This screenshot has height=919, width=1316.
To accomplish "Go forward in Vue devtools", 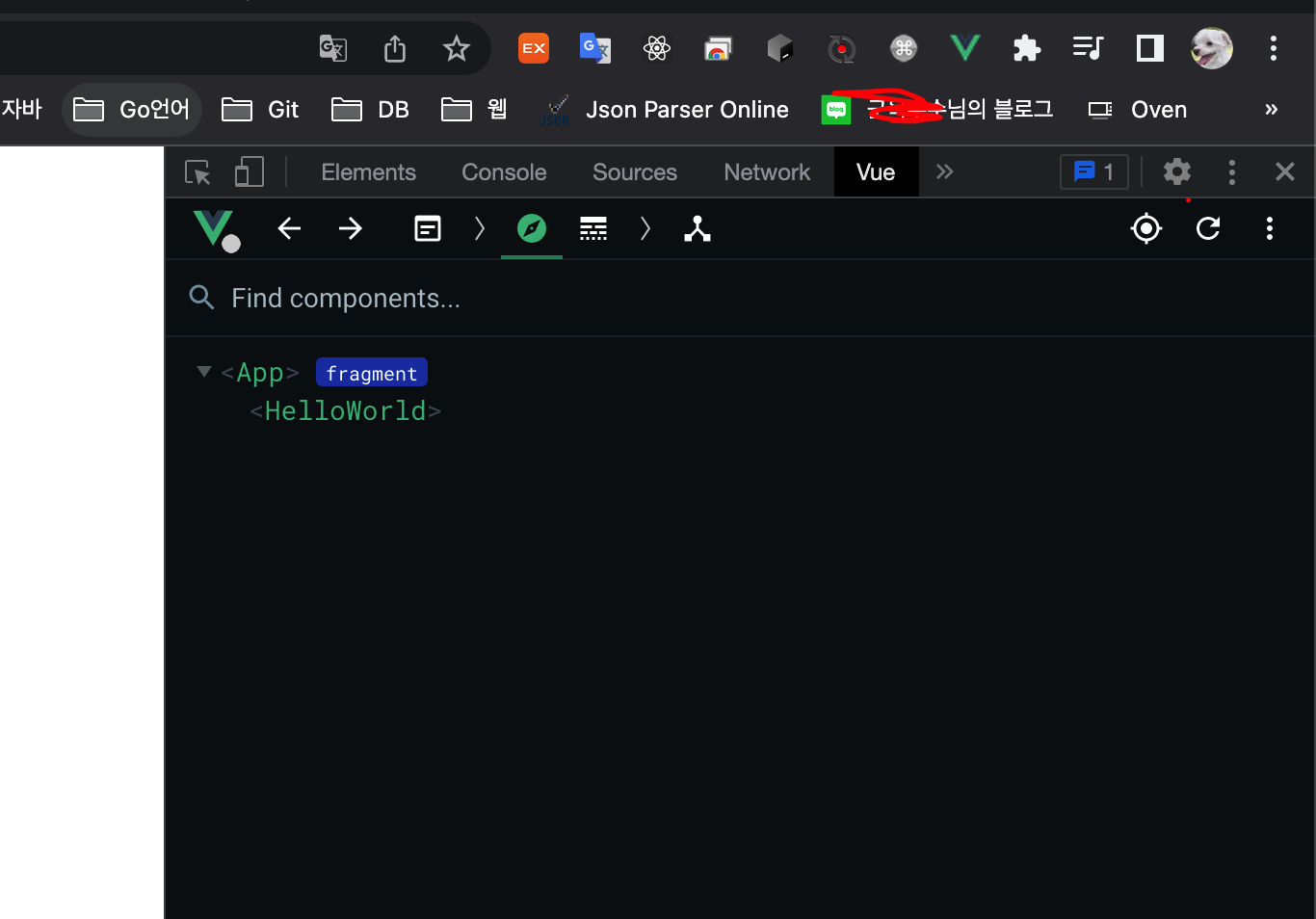I will click(x=351, y=228).
